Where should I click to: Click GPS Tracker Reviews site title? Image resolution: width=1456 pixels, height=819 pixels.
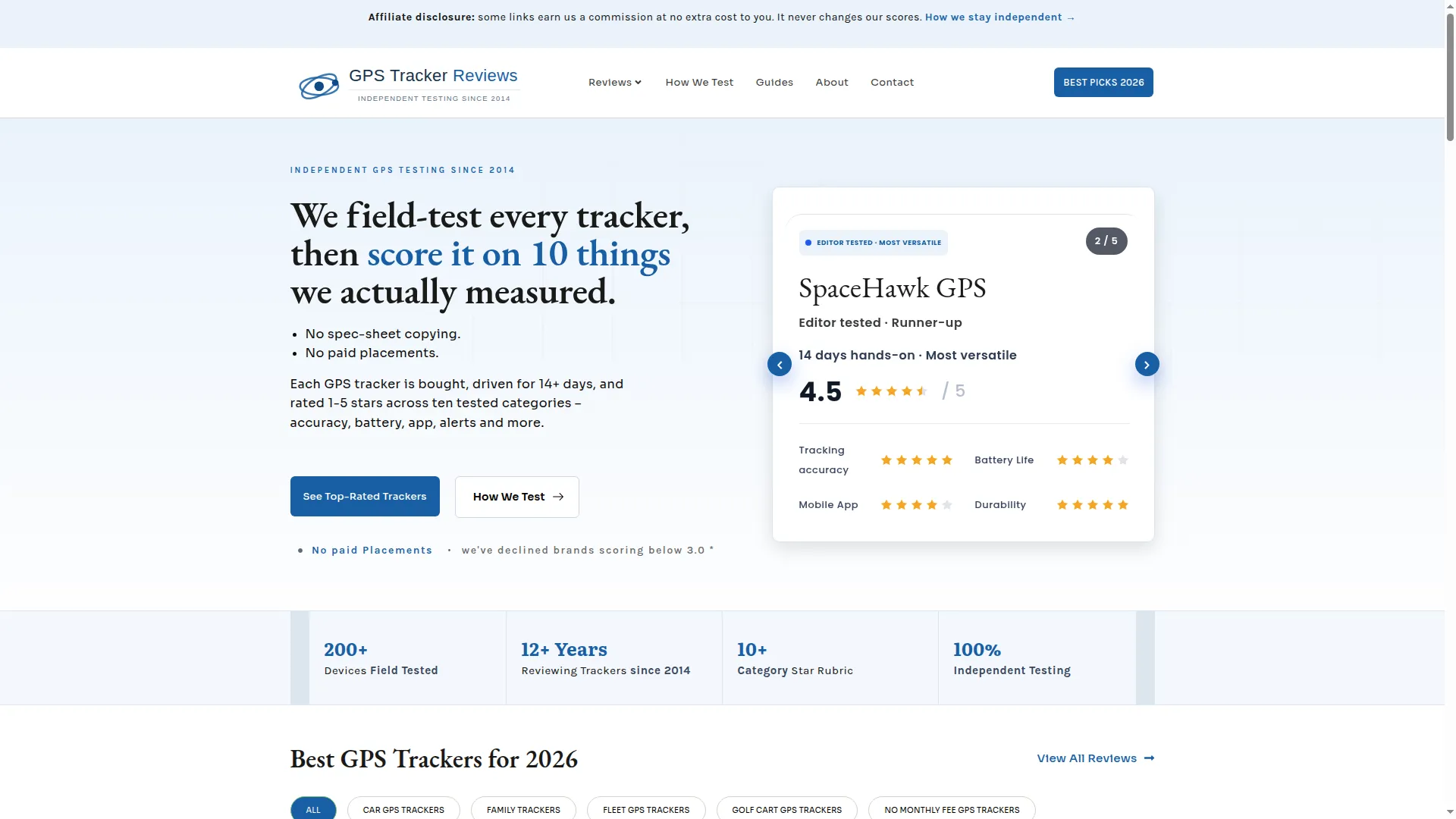coord(433,76)
